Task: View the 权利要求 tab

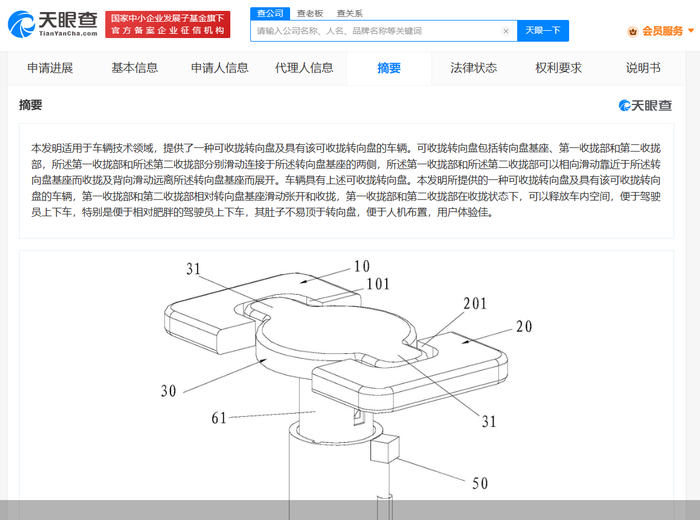Action: click(558, 68)
